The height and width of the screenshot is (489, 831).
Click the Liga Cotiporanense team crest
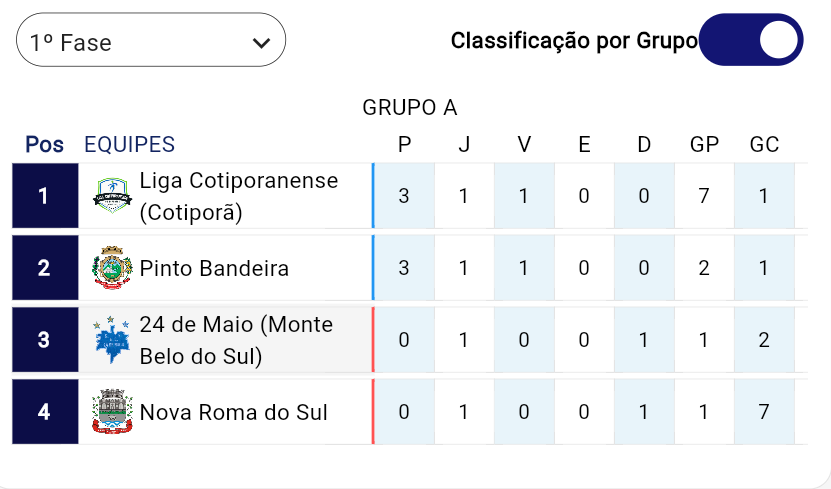click(113, 195)
